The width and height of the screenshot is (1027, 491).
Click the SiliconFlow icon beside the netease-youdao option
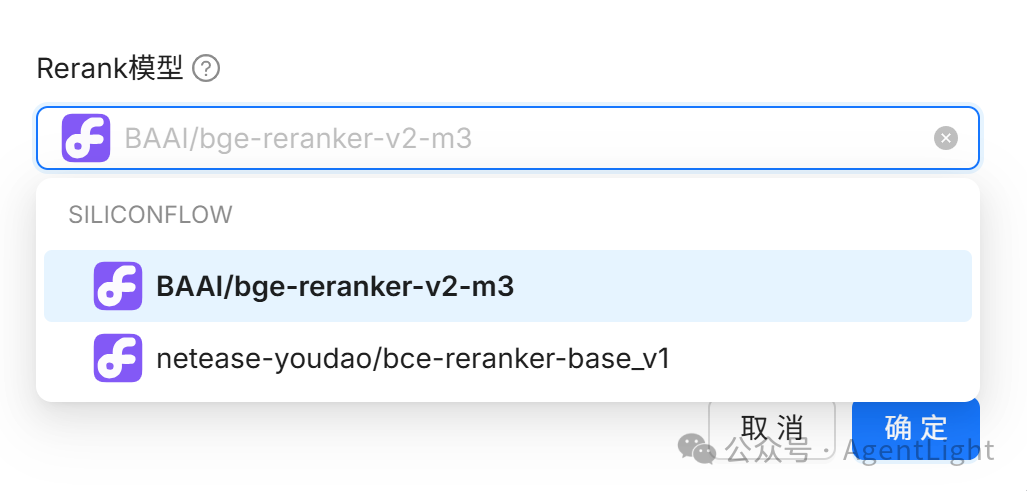(118, 358)
